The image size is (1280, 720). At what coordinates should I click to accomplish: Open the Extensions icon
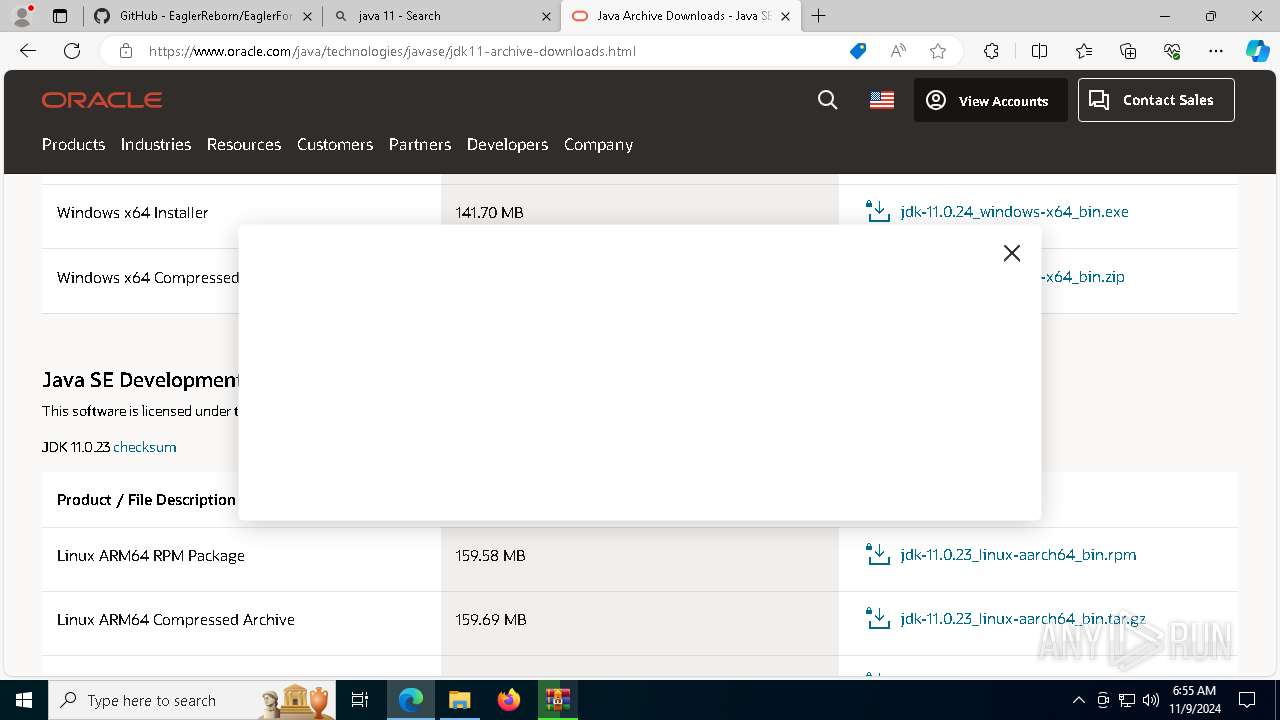991,51
